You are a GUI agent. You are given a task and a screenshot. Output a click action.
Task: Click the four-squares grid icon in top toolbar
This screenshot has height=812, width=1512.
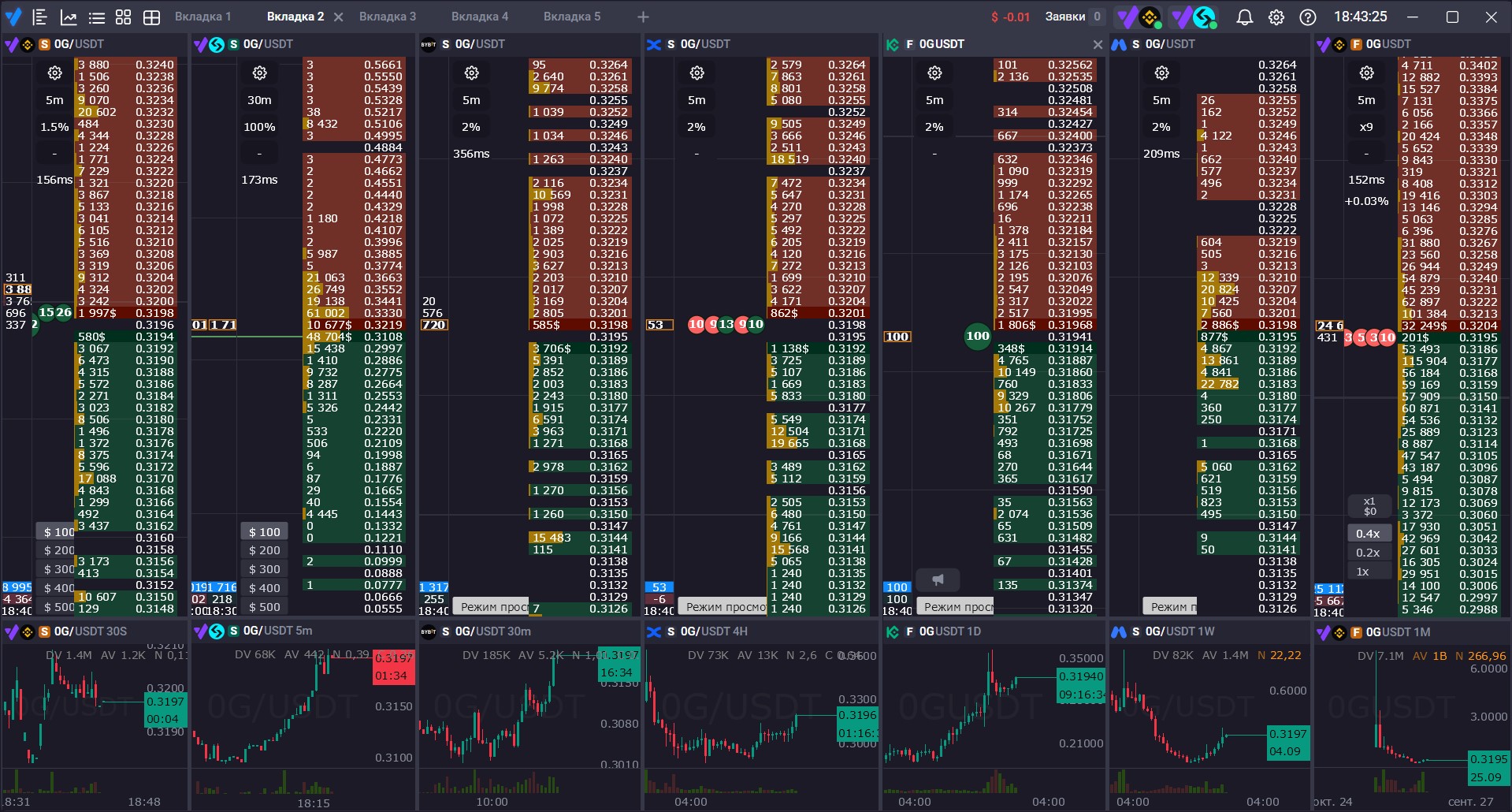(x=124, y=17)
